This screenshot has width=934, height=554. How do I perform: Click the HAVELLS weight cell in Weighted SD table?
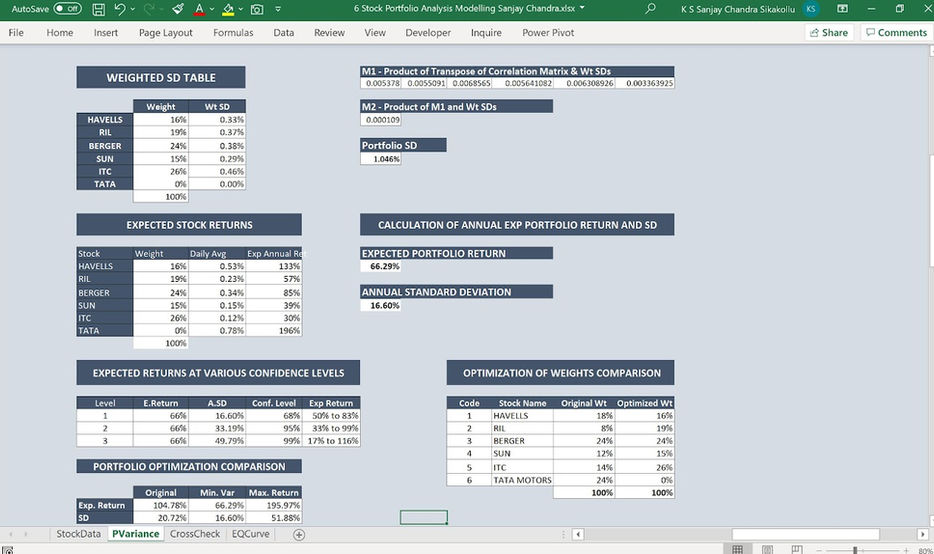click(161, 120)
